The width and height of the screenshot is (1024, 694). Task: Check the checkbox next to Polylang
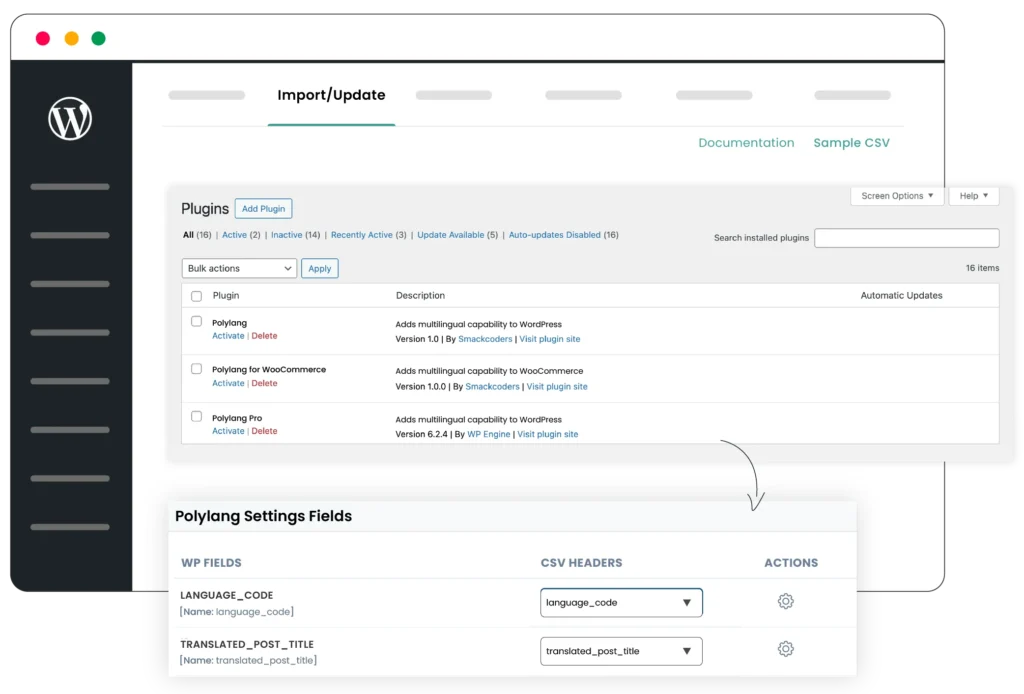(x=196, y=321)
